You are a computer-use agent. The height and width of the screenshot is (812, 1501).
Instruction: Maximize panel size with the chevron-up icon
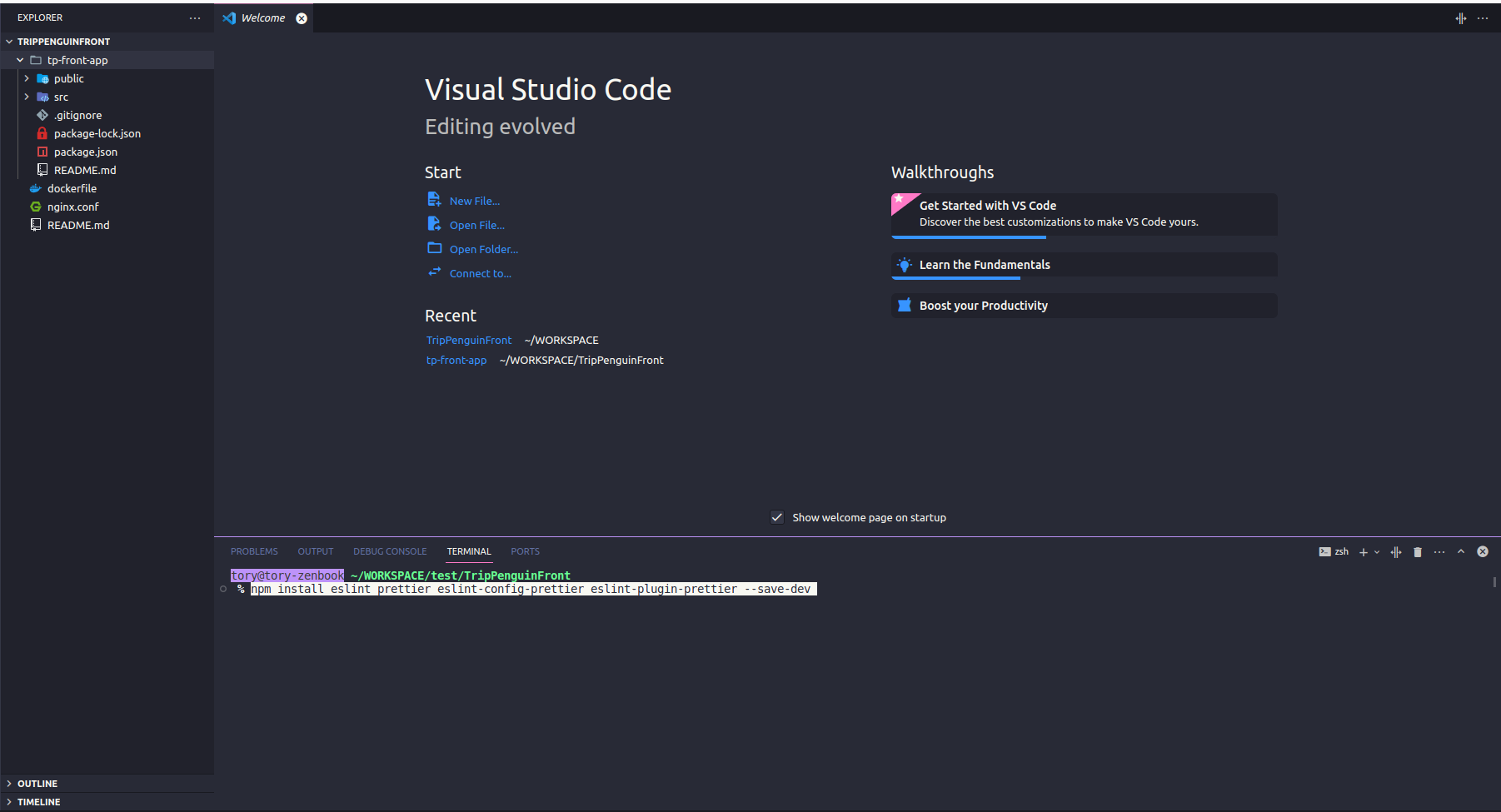(1461, 551)
